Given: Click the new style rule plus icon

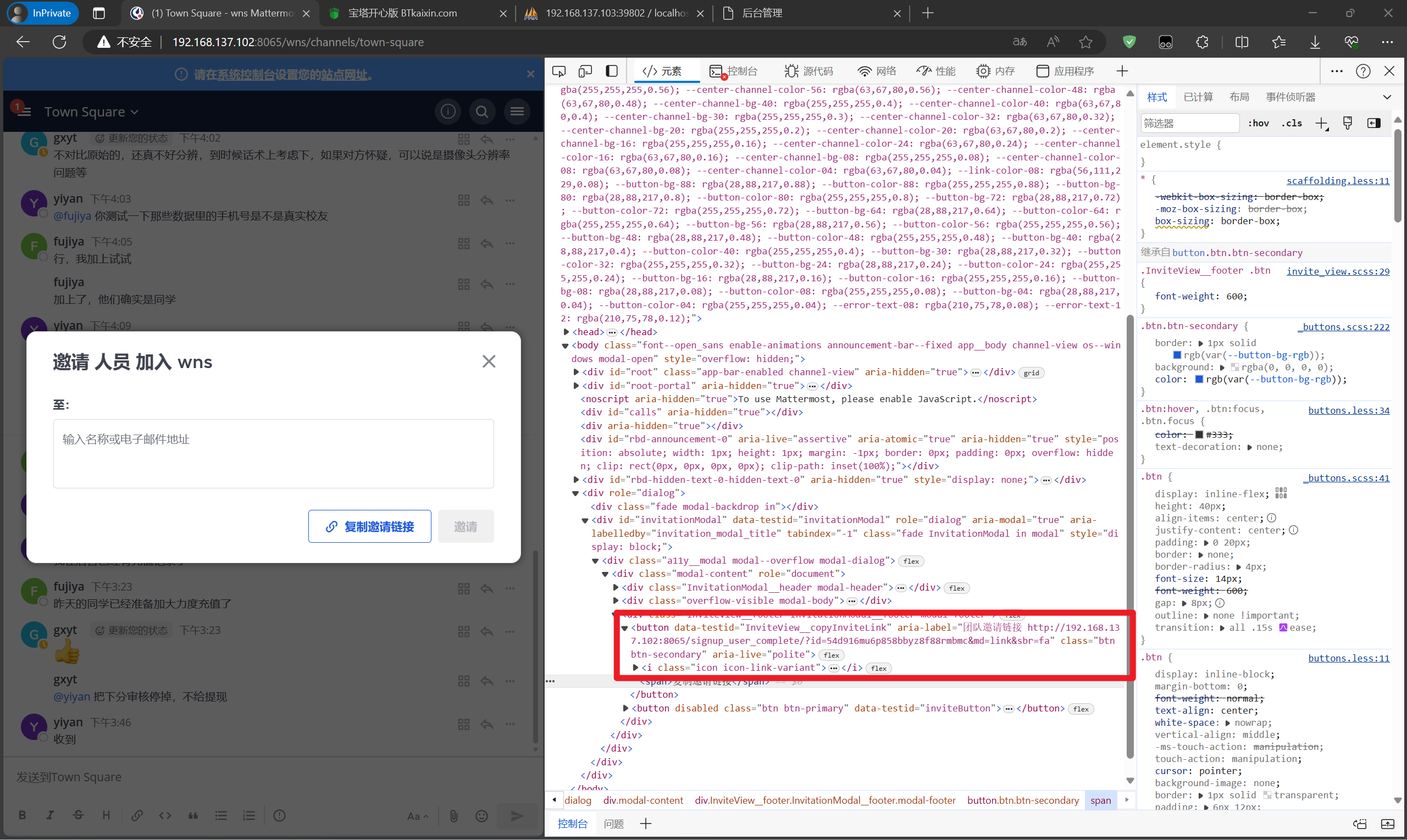Looking at the screenshot, I should coord(1321,124).
